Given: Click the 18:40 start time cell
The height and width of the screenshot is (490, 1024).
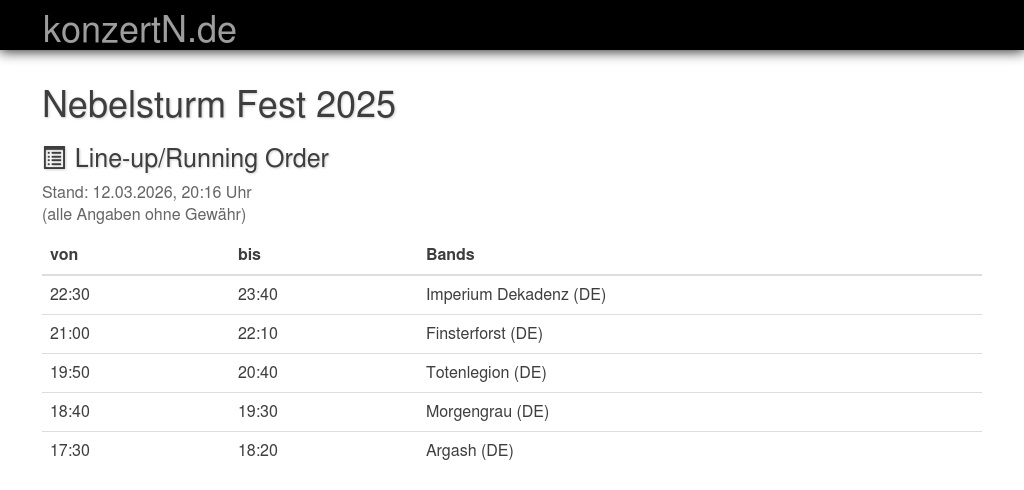Looking at the screenshot, I should 70,411.
